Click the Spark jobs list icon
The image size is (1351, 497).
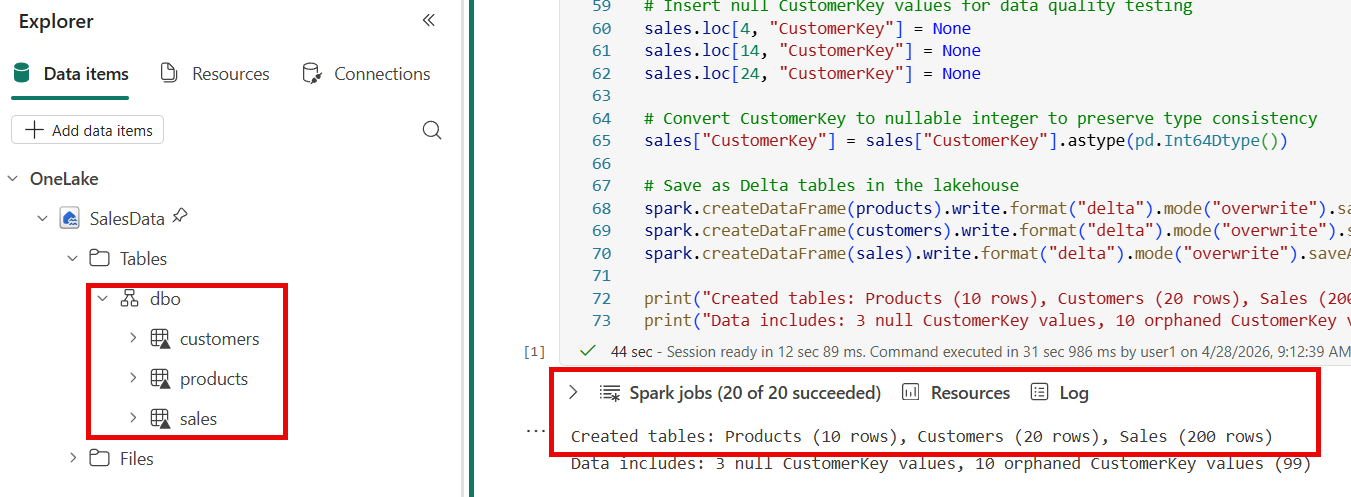pos(610,393)
